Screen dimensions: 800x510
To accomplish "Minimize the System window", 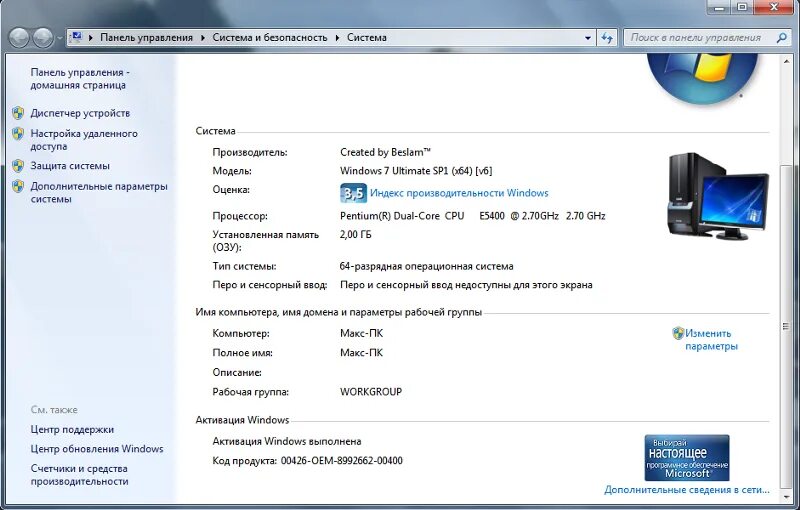I will 719,7.
